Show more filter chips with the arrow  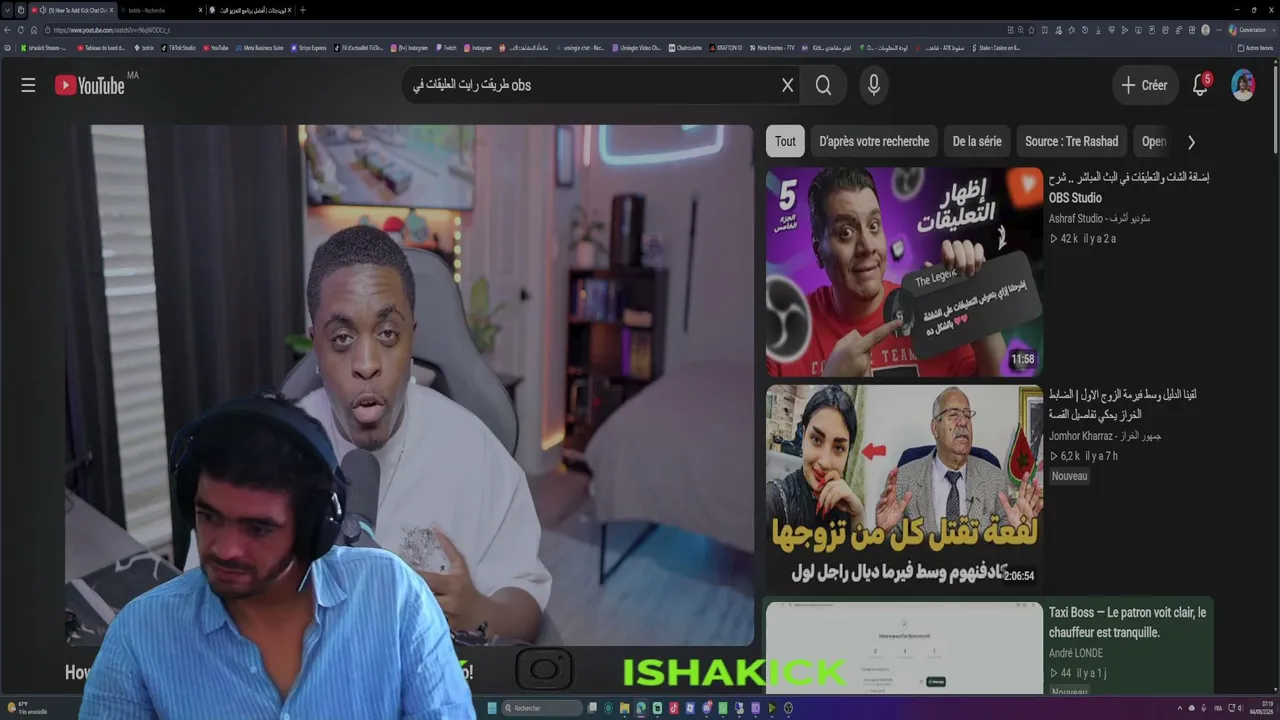tap(1191, 142)
